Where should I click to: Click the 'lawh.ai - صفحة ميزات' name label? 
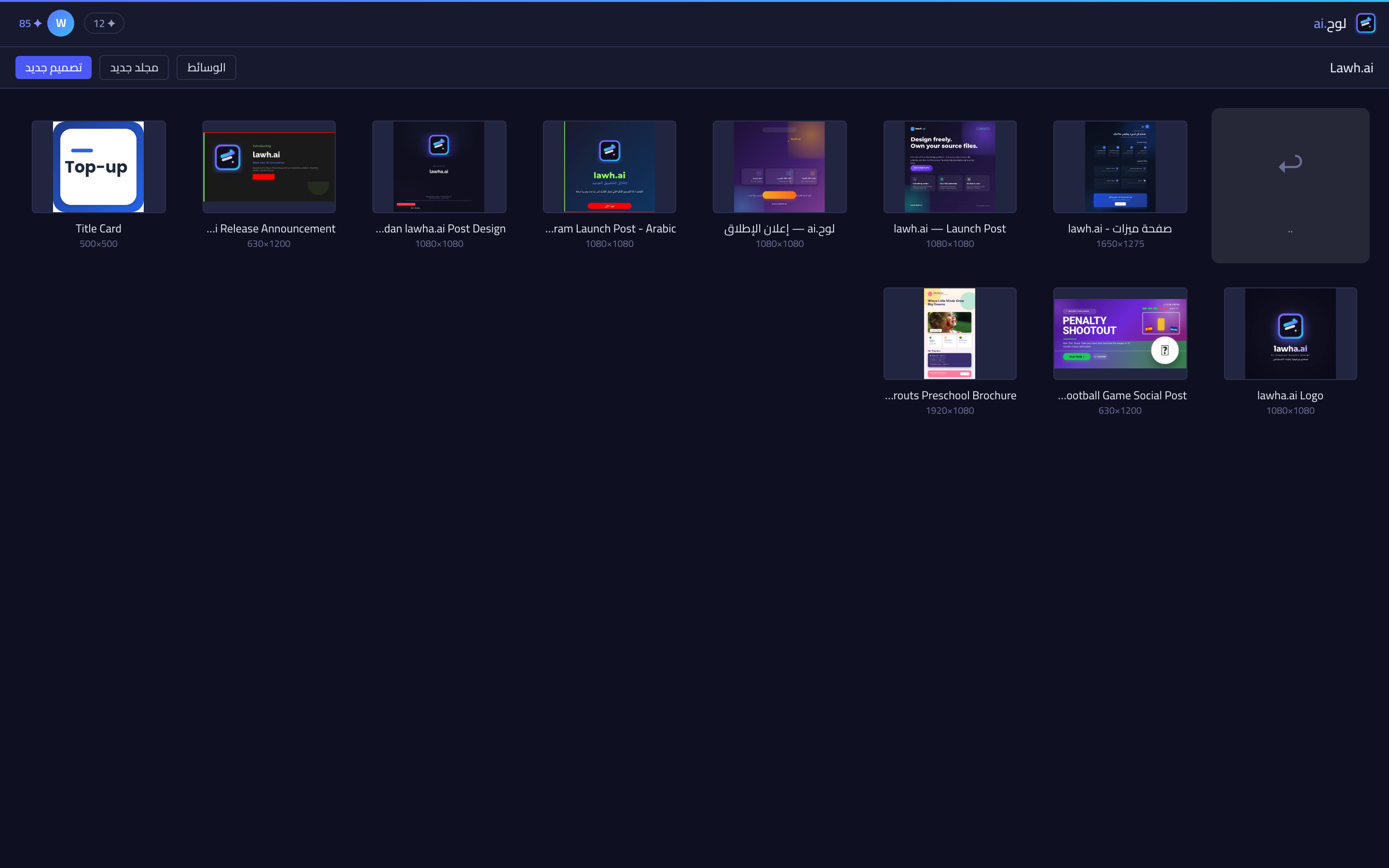[1120, 229]
